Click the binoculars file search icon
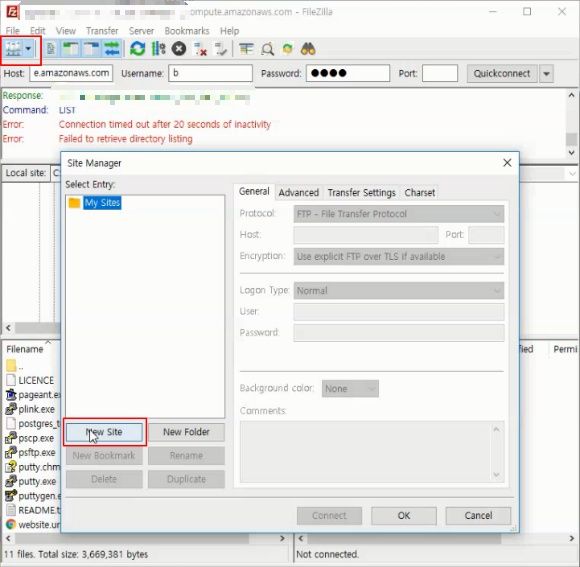Image resolution: width=580 pixels, height=567 pixels. click(x=308, y=49)
